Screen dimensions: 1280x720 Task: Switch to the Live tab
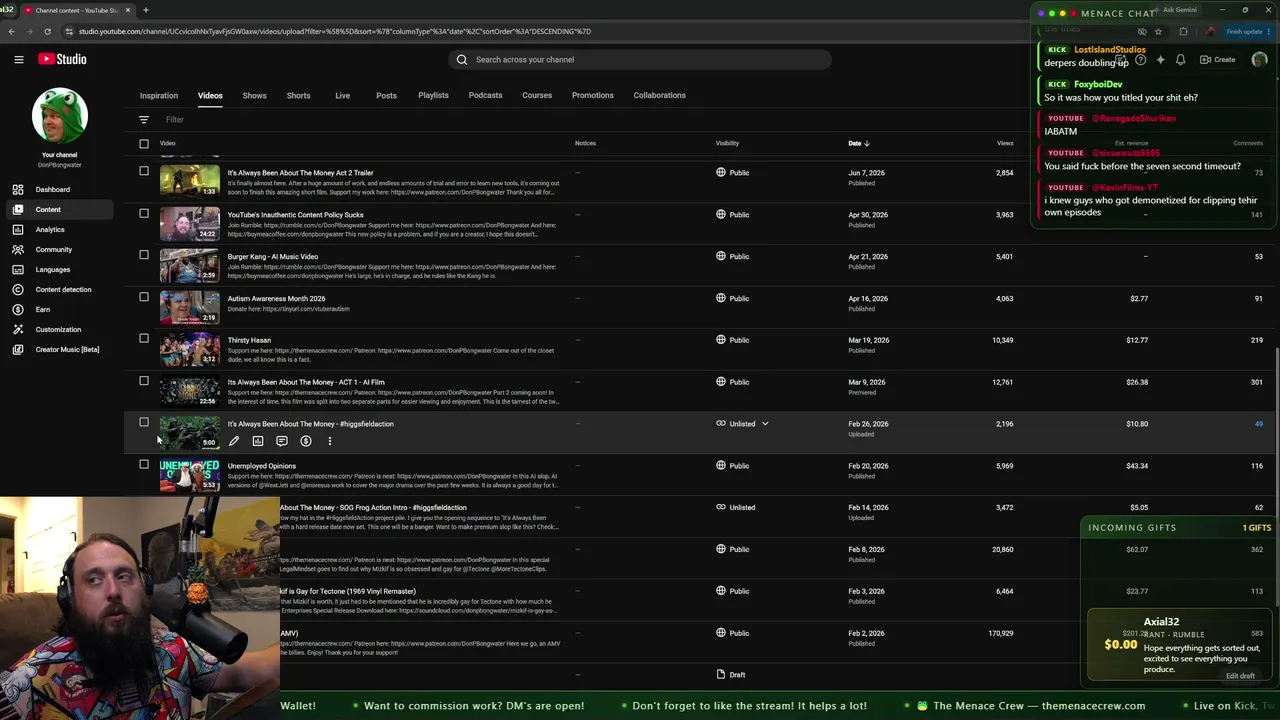(x=342, y=95)
